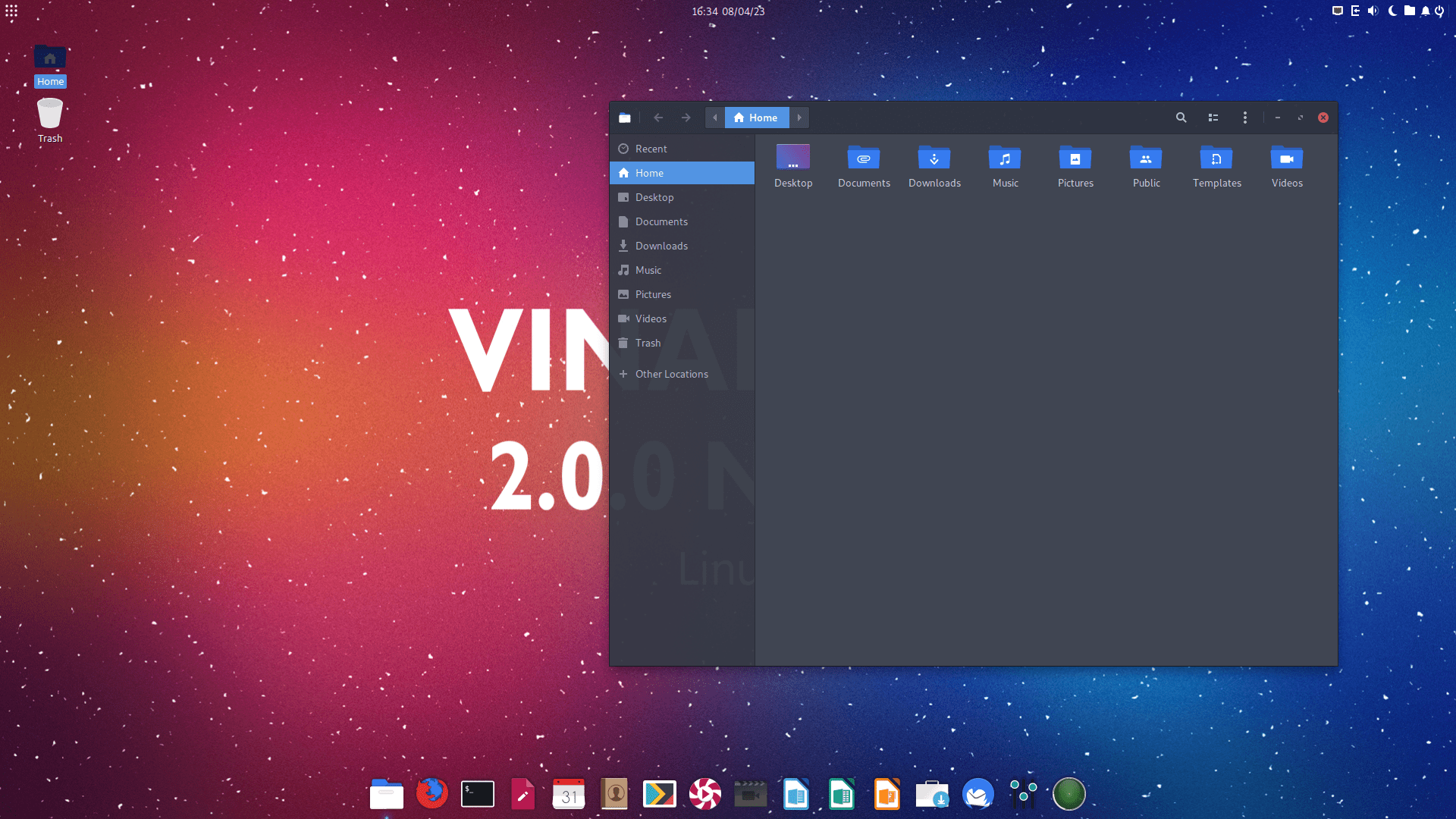Minimize the file manager window
This screenshot has width=1456, height=819.
click(1278, 118)
